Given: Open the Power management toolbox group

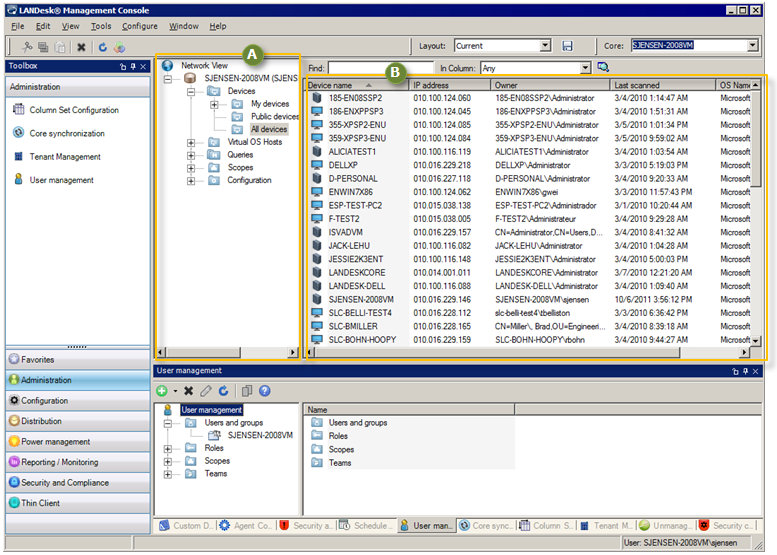Looking at the screenshot, I should (78, 441).
